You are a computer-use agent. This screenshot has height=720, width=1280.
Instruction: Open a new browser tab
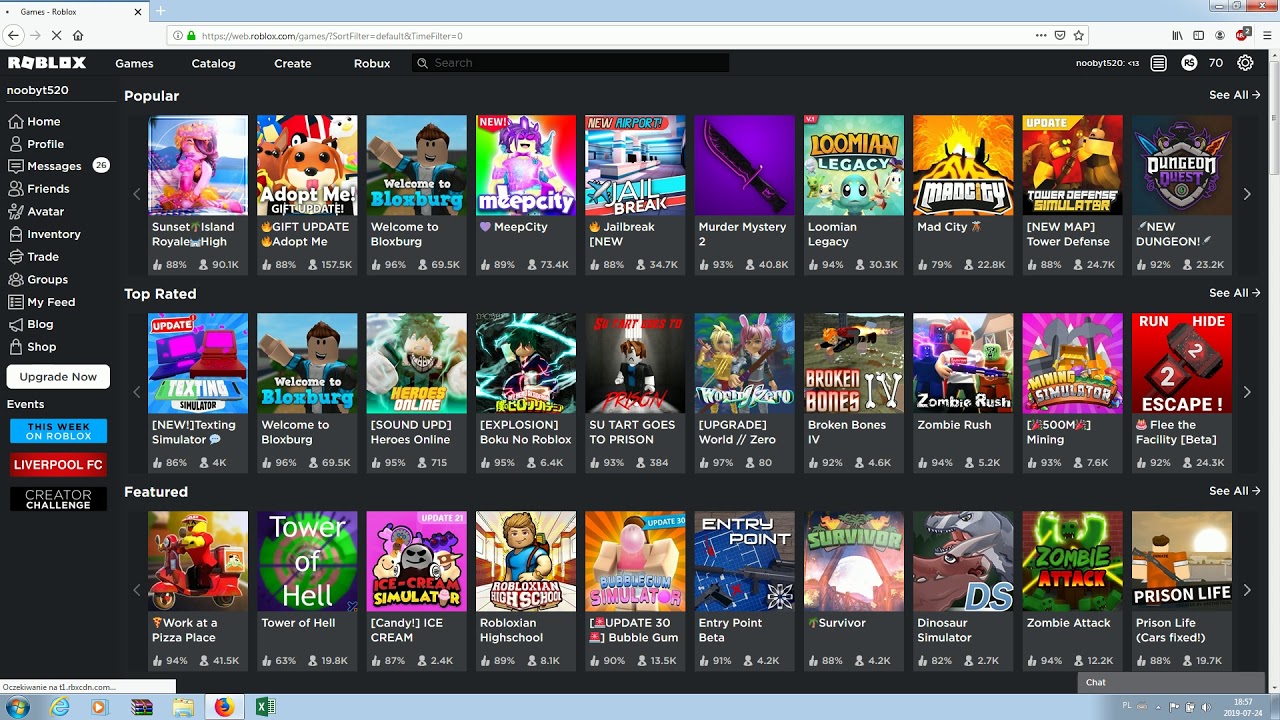(160, 11)
